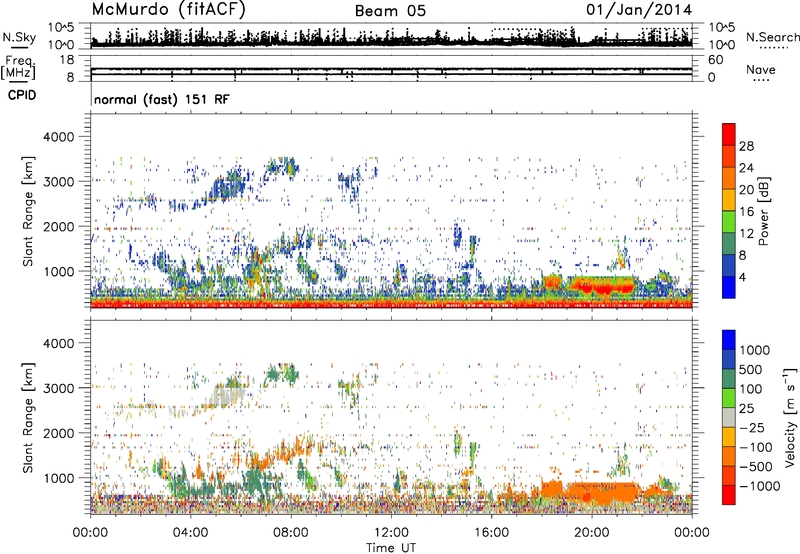Click 'normal (fast) 151 RF' text

162,99
